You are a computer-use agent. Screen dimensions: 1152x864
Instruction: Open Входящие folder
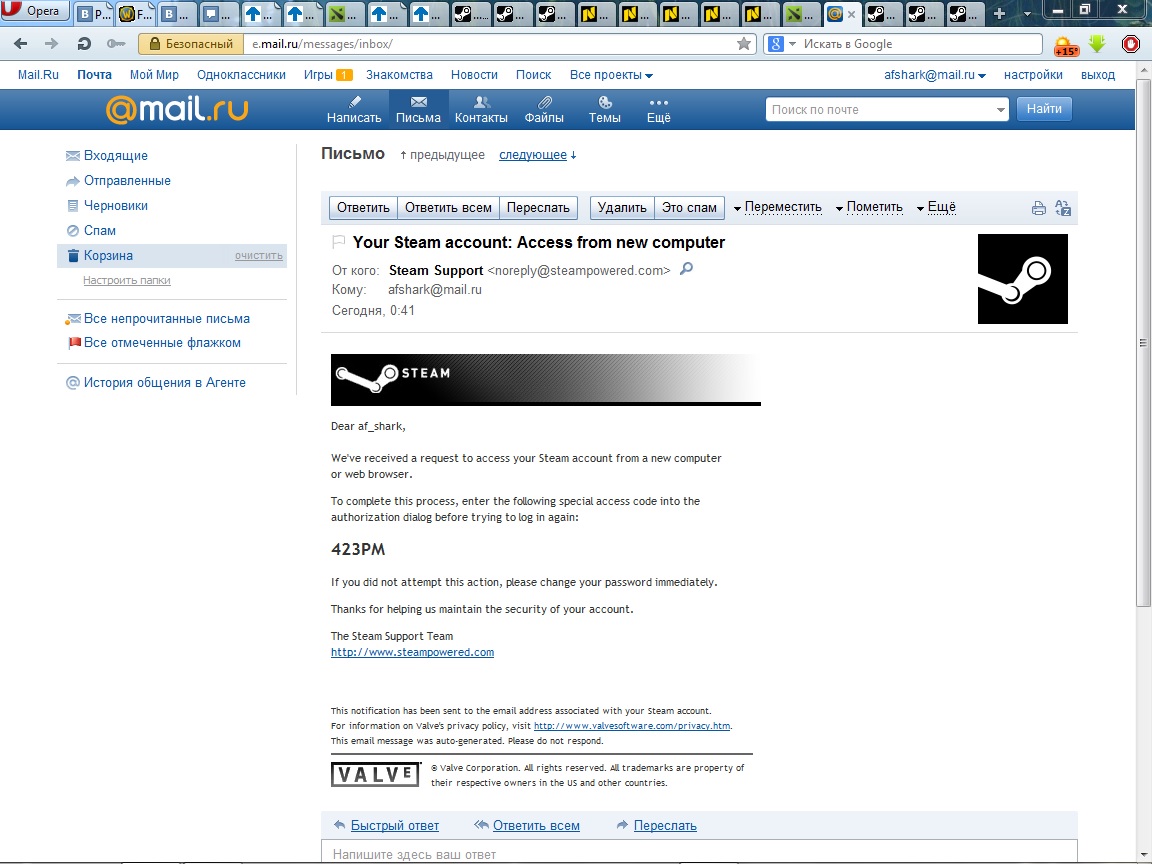coord(115,156)
